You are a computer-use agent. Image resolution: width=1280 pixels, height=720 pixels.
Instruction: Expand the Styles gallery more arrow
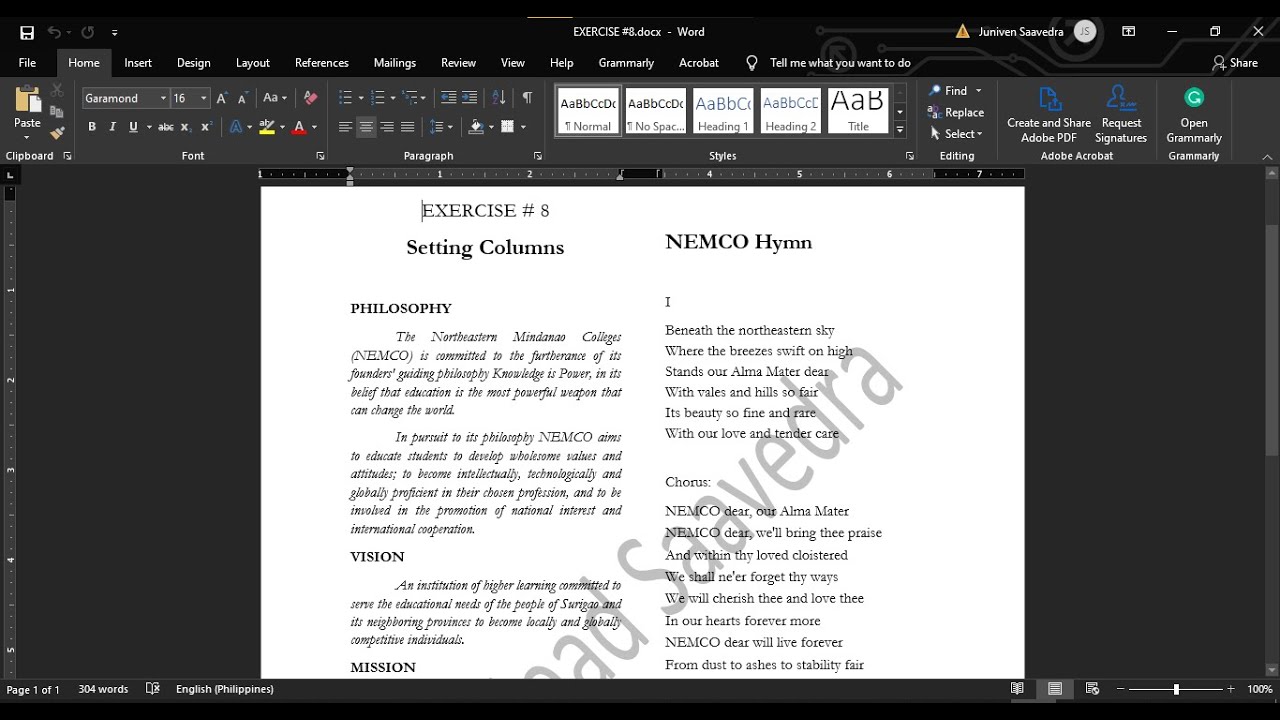point(899,130)
